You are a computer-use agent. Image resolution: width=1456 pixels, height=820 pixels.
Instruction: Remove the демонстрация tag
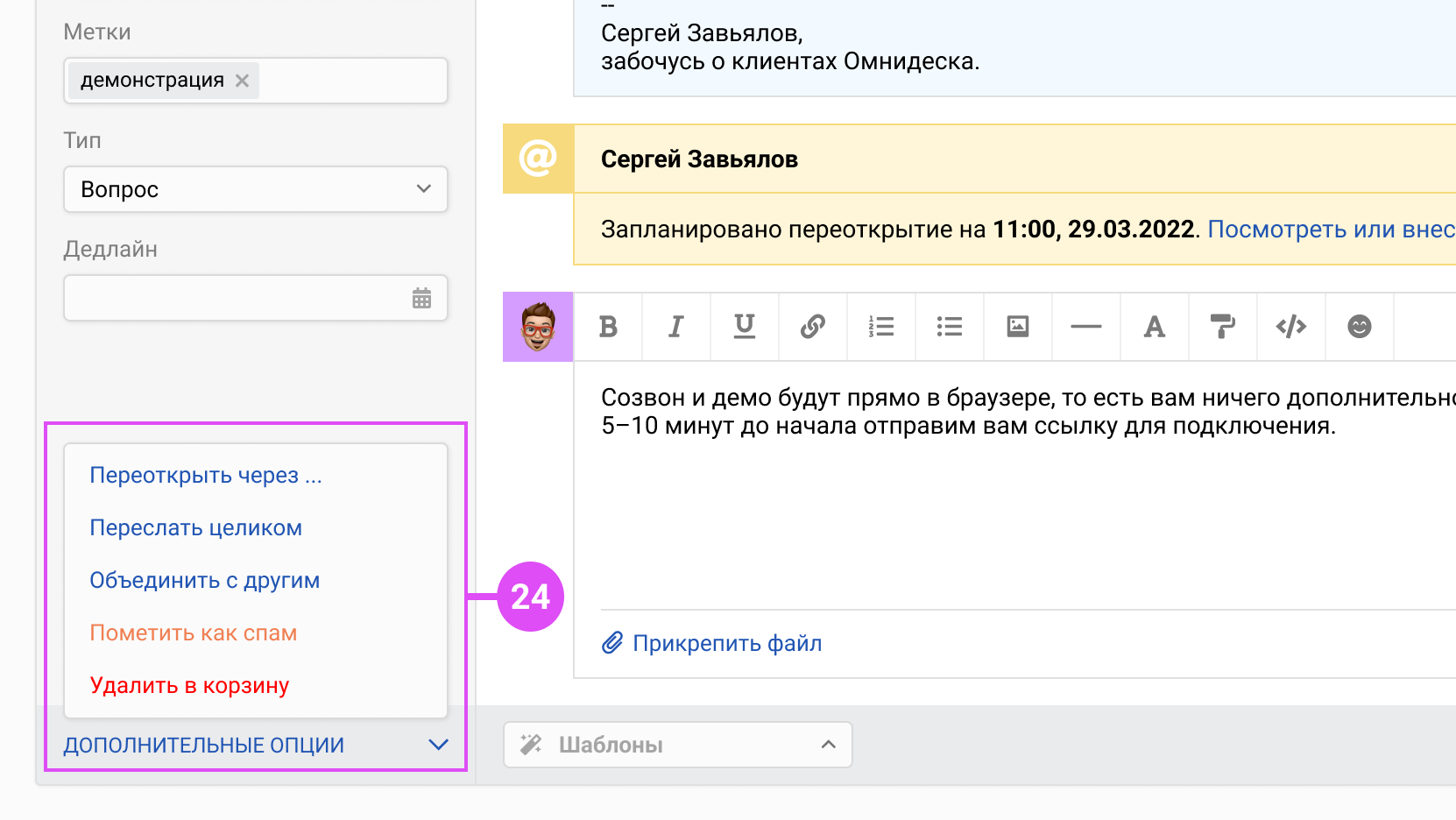(x=242, y=80)
